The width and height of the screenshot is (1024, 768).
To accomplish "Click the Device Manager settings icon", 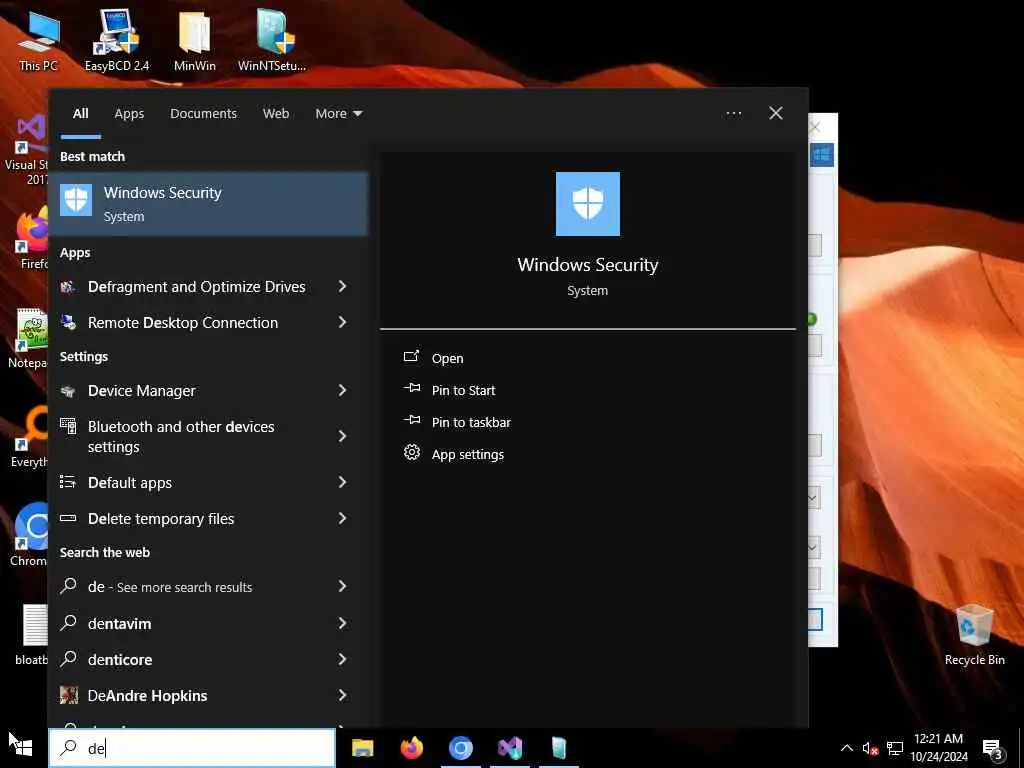I will point(68,391).
